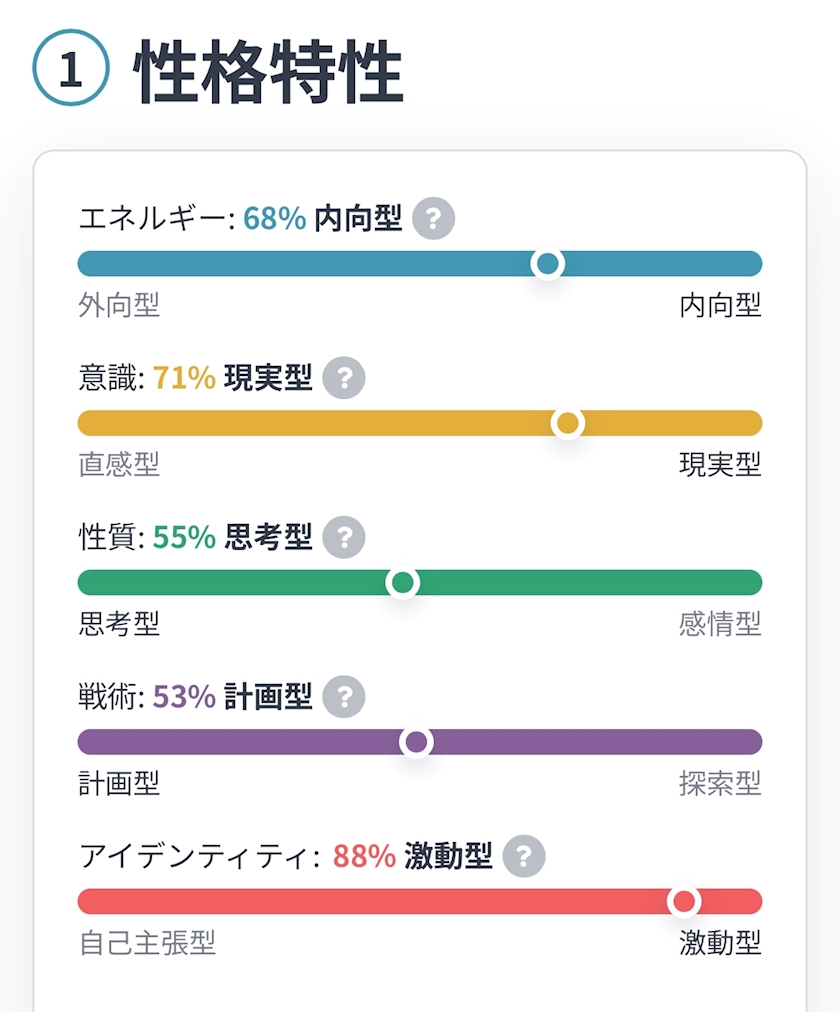This screenshot has height=1012, width=840.
Task: Click the 68% 内向型 result text
Action: [x=322, y=219]
